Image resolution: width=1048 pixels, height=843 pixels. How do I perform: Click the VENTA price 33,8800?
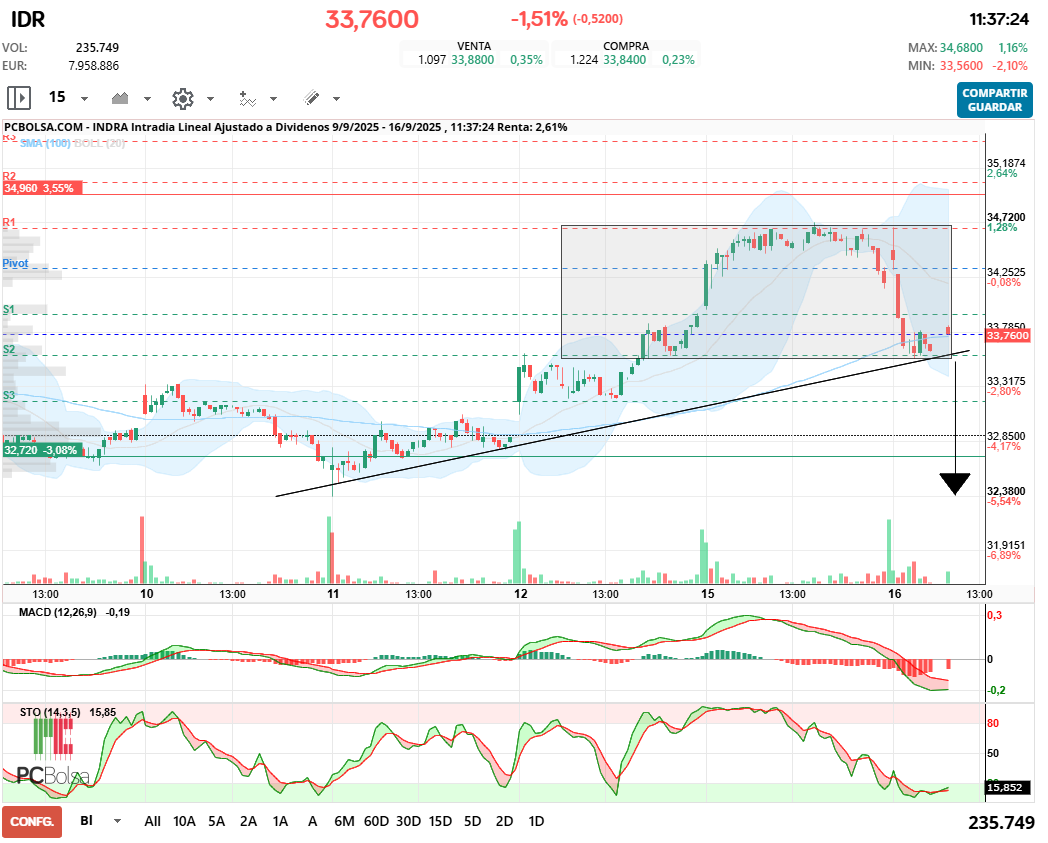(x=473, y=59)
